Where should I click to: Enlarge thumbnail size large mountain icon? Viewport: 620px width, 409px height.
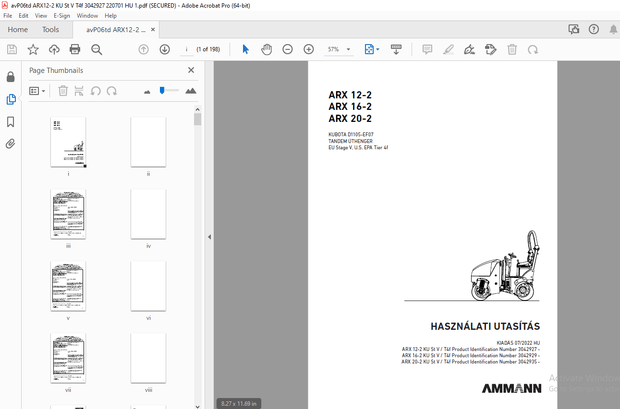click(x=191, y=91)
